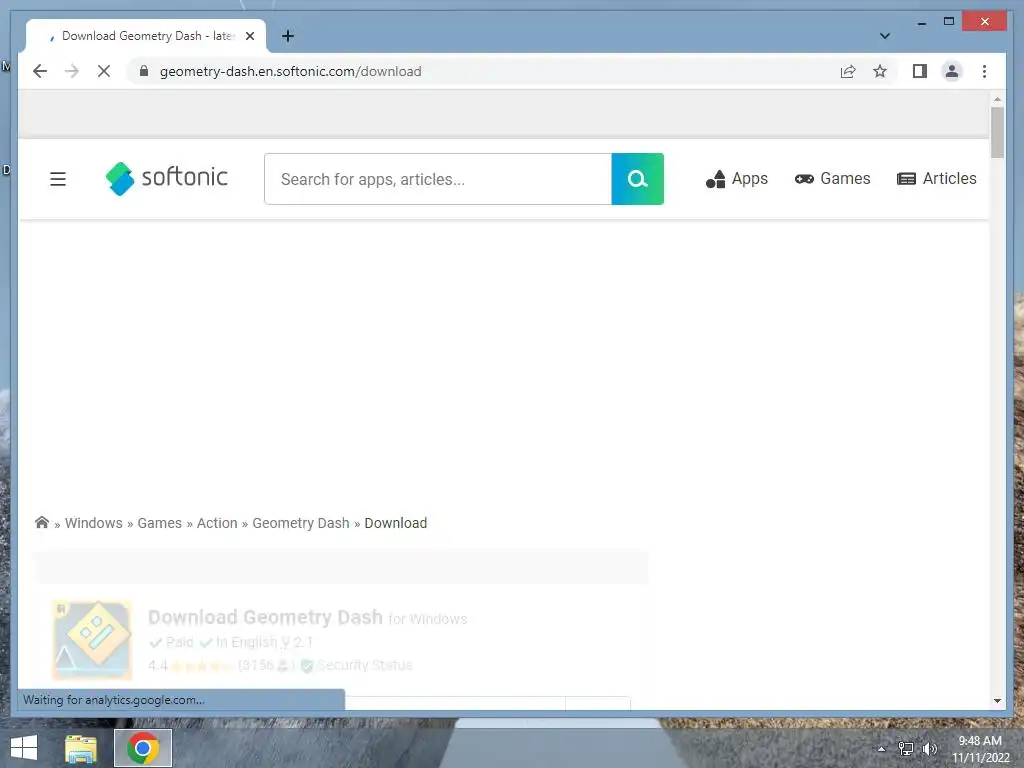This screenshot has width=1024, height=768.
Task: Open the Windows Start menu
Action: pyautogui.click(x=24, y=748)
